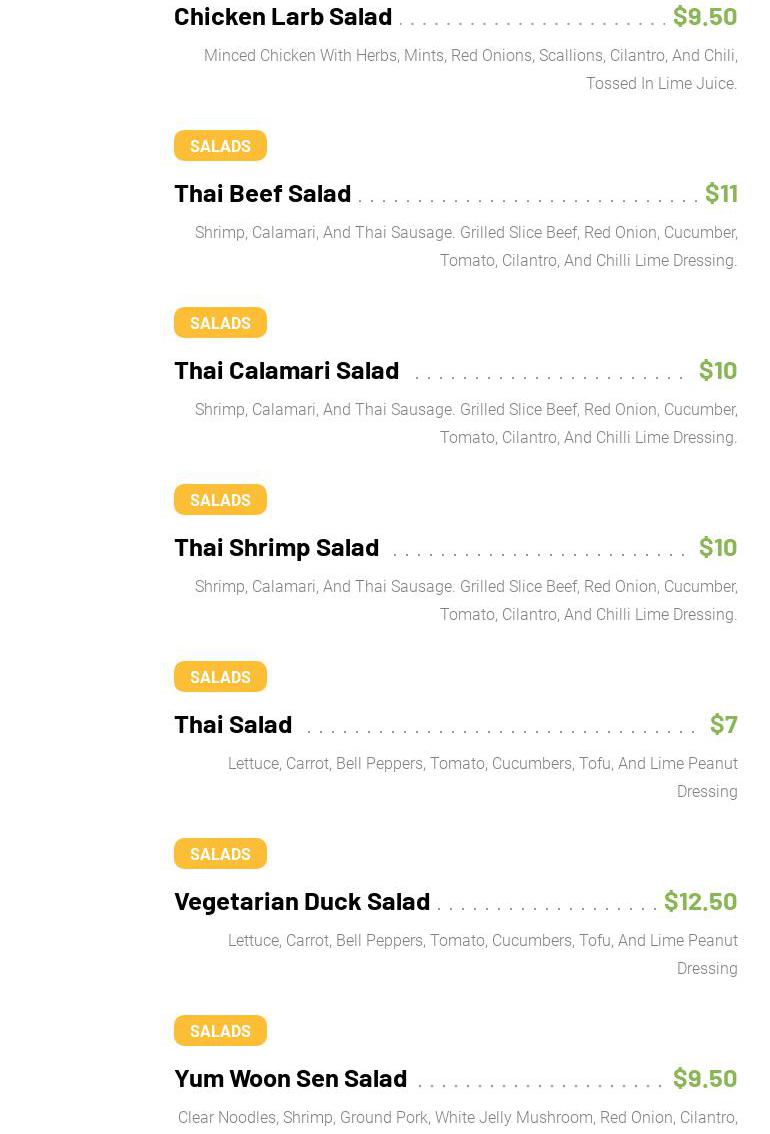Click the $11 price for Thai Beef Salad
Screen dimensions: 770x1134
pos(720,193)
